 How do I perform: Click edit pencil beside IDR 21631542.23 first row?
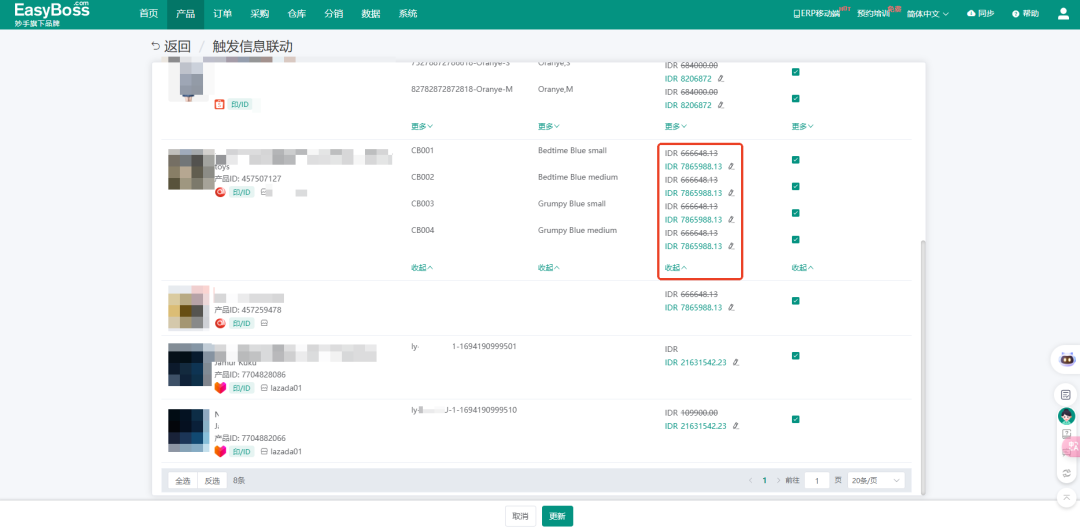pos(736,362)
